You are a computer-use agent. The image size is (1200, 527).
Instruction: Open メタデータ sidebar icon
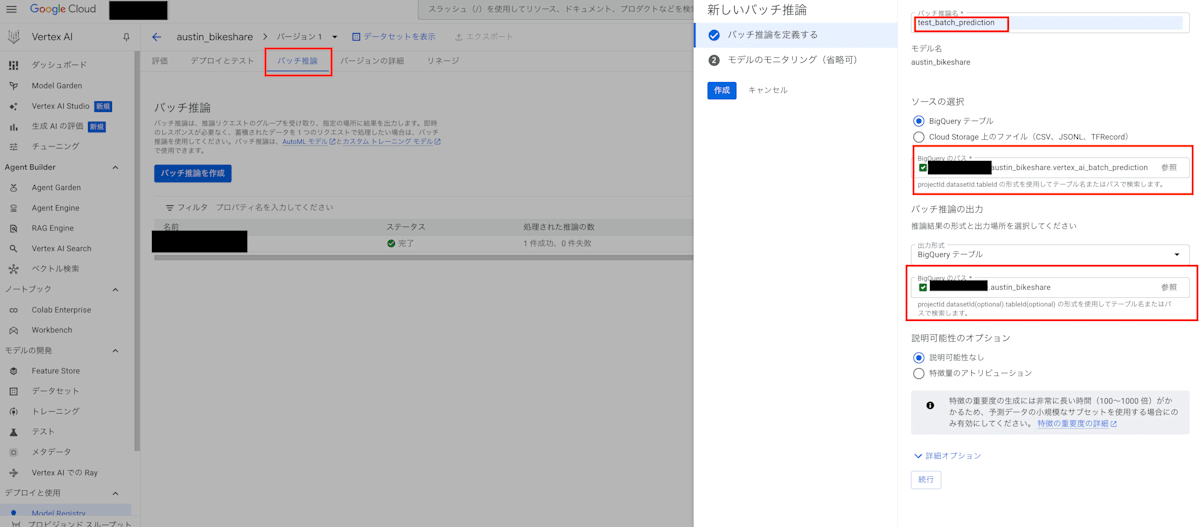point(13,452)
